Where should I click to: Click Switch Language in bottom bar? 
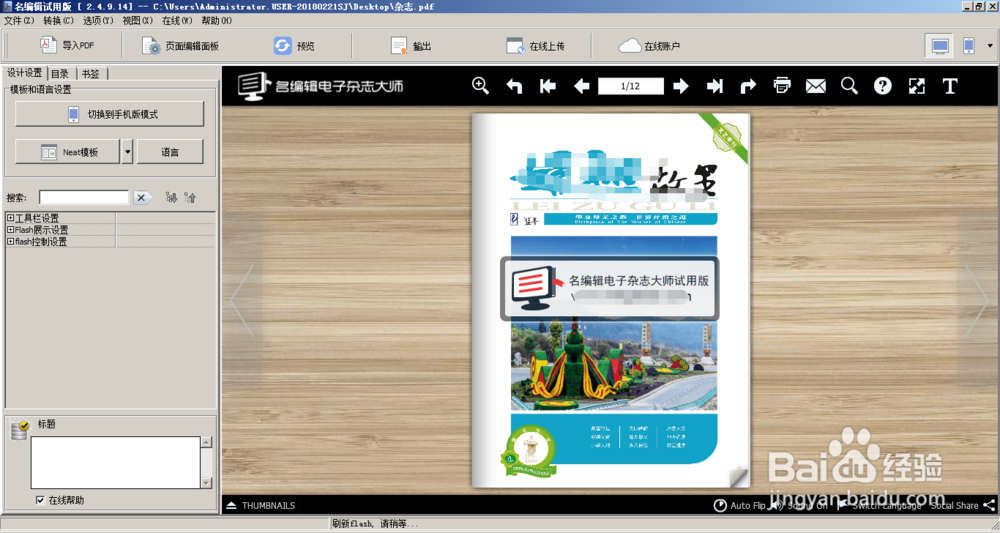tap(879, 505)
